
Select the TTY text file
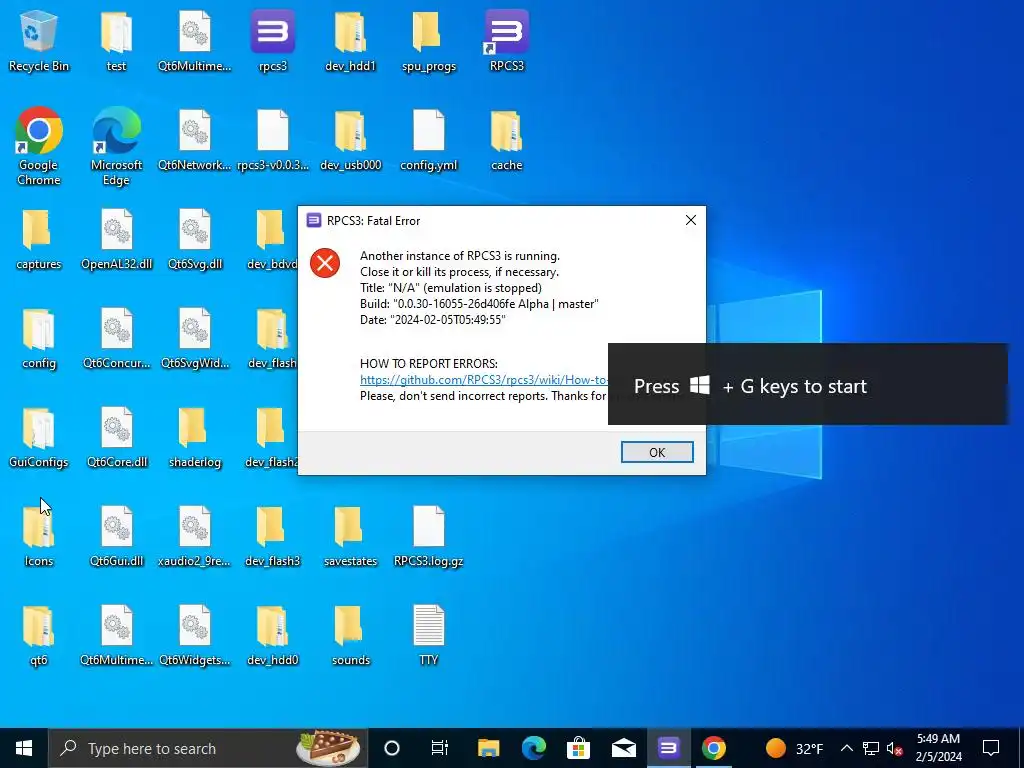click(428, 636)
